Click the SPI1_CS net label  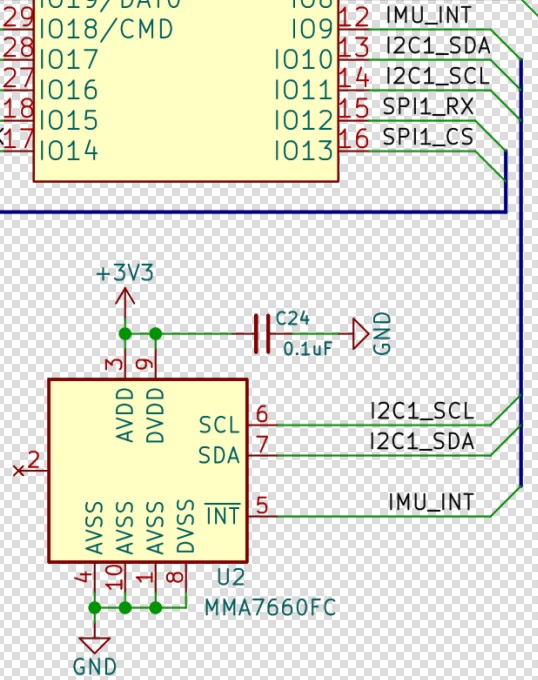click(x=428, y=137)
